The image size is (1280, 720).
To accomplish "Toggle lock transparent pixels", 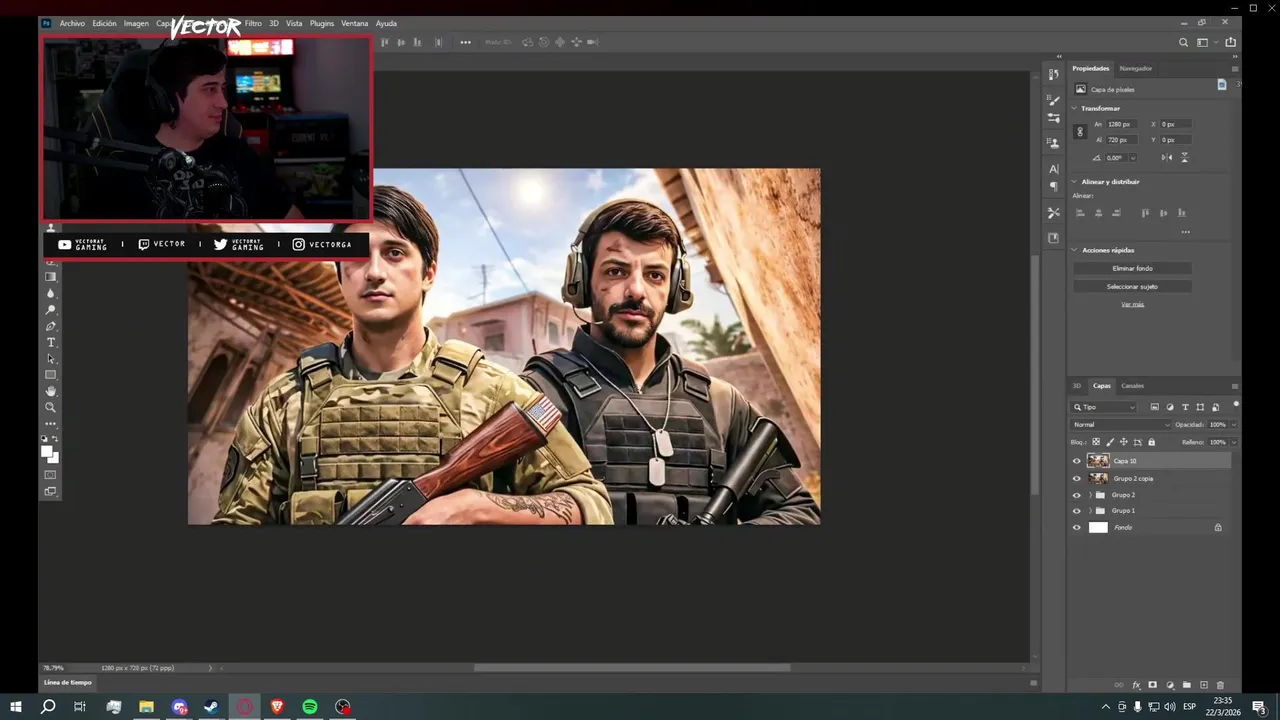I will [x=1096, y=442].
